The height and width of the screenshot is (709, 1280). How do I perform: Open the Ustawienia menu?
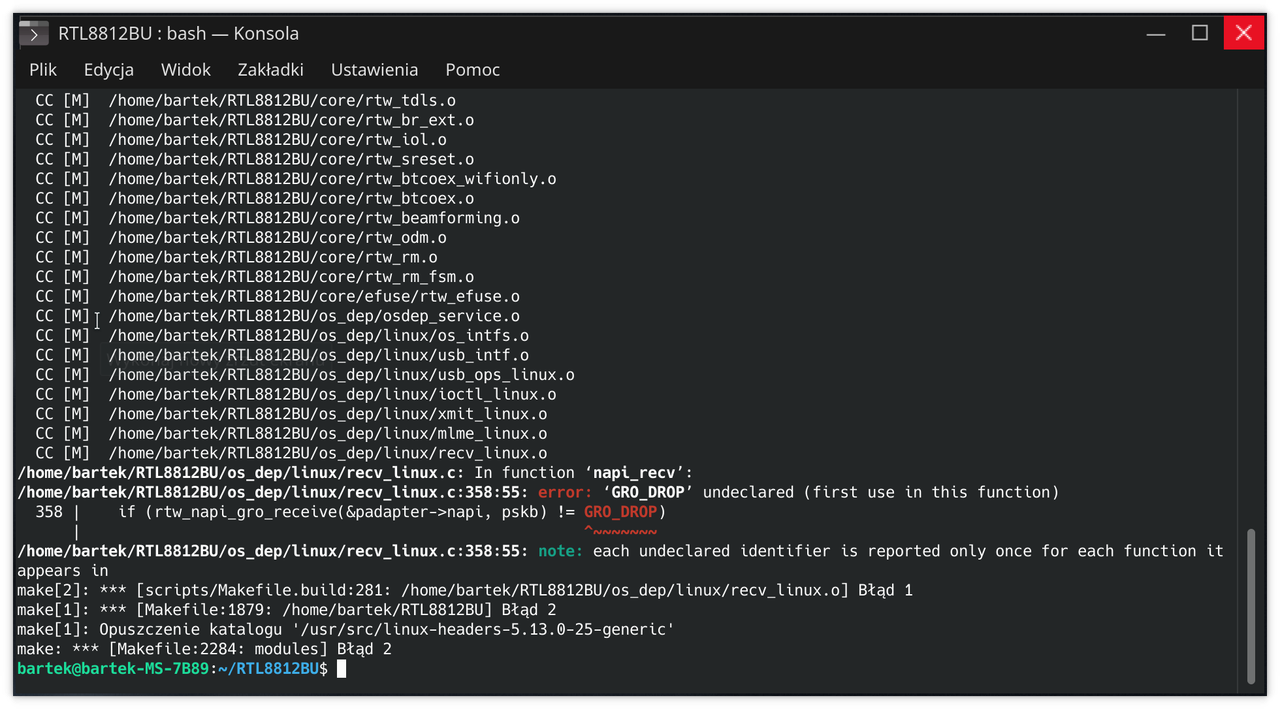pyautogui.click(x=375, y=69)
